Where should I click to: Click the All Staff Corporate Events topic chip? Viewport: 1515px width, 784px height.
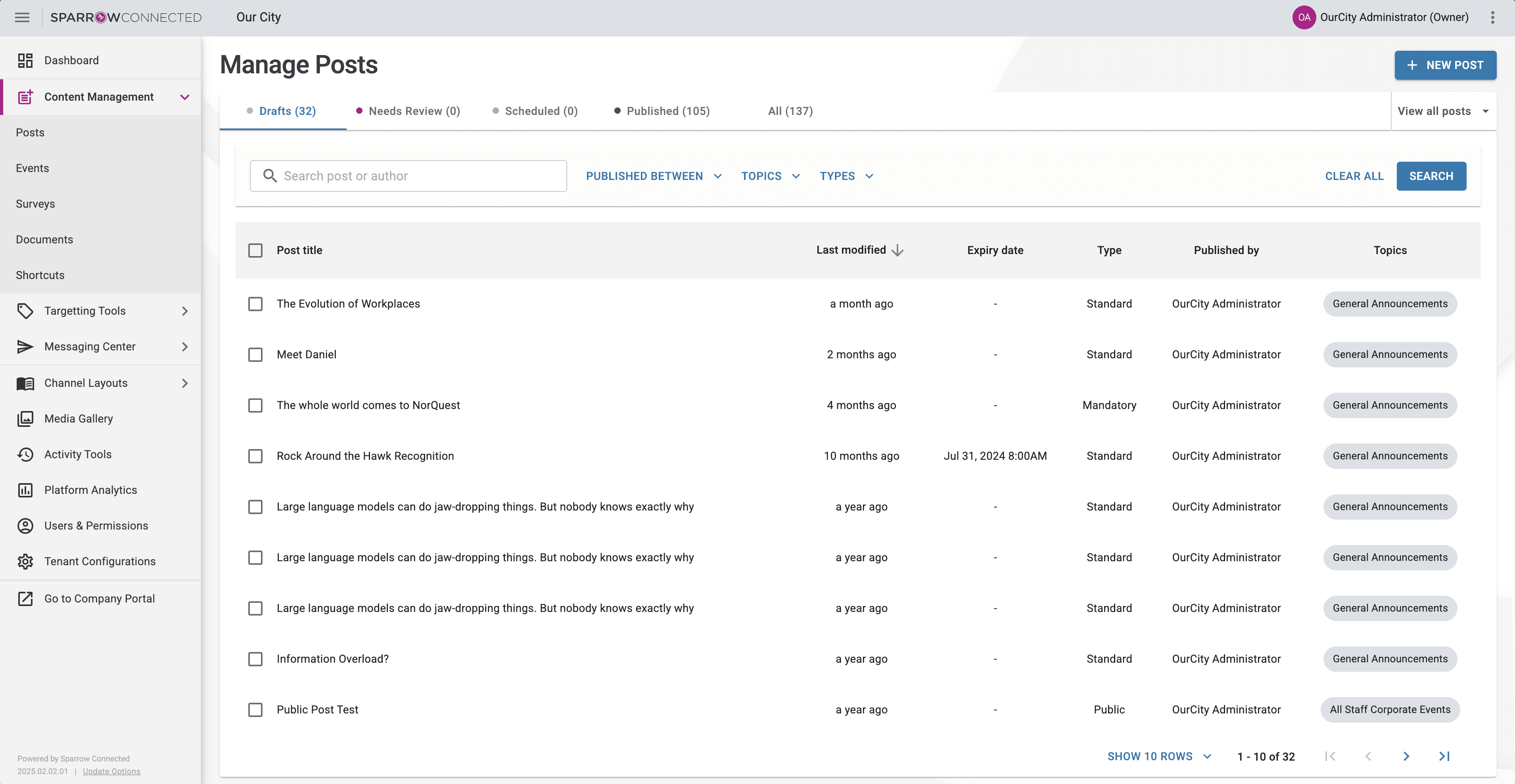[x=1390, y=710]
